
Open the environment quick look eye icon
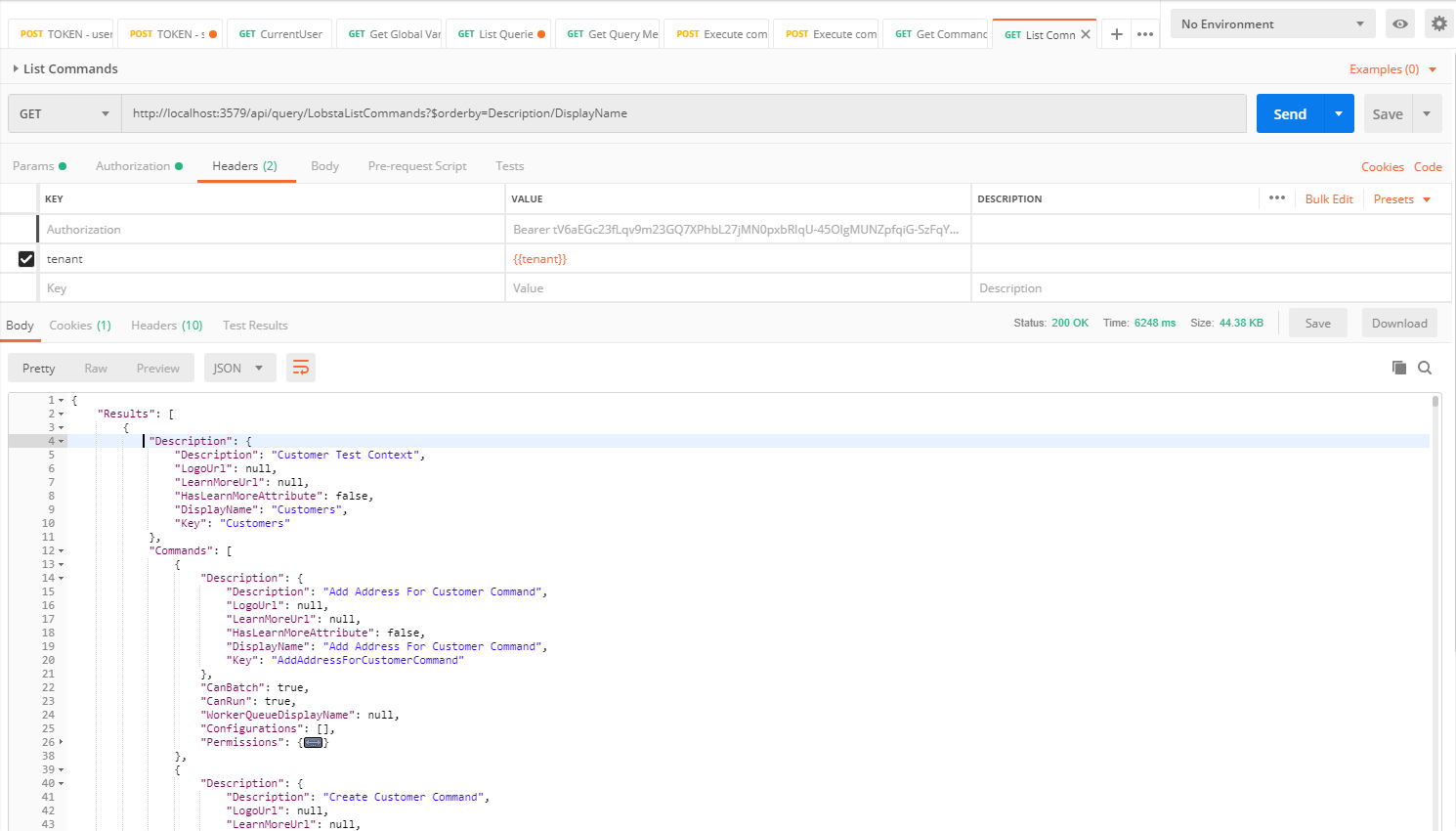(1400, 23)
